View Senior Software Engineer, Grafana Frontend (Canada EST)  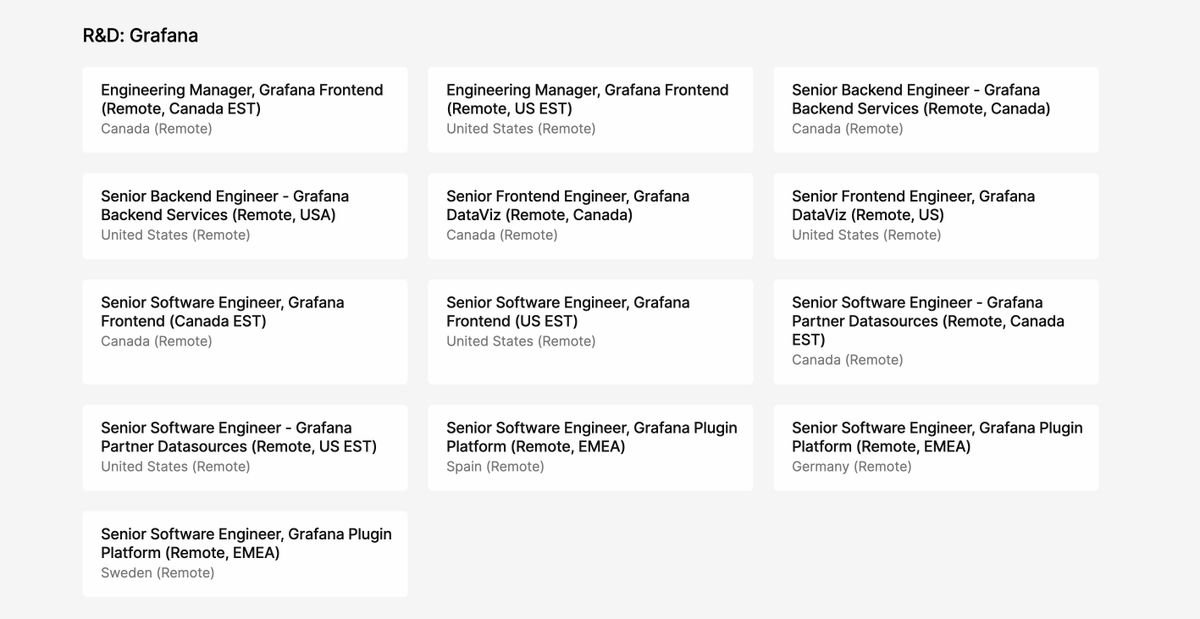click(245, 332)
